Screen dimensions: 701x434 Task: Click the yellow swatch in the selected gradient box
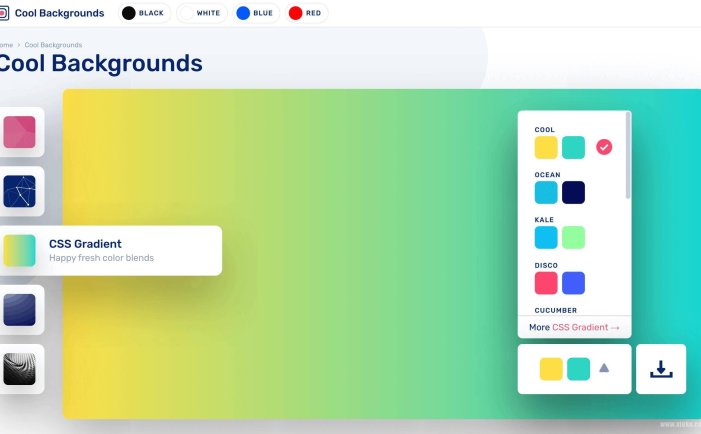click(x=551, y=369)
